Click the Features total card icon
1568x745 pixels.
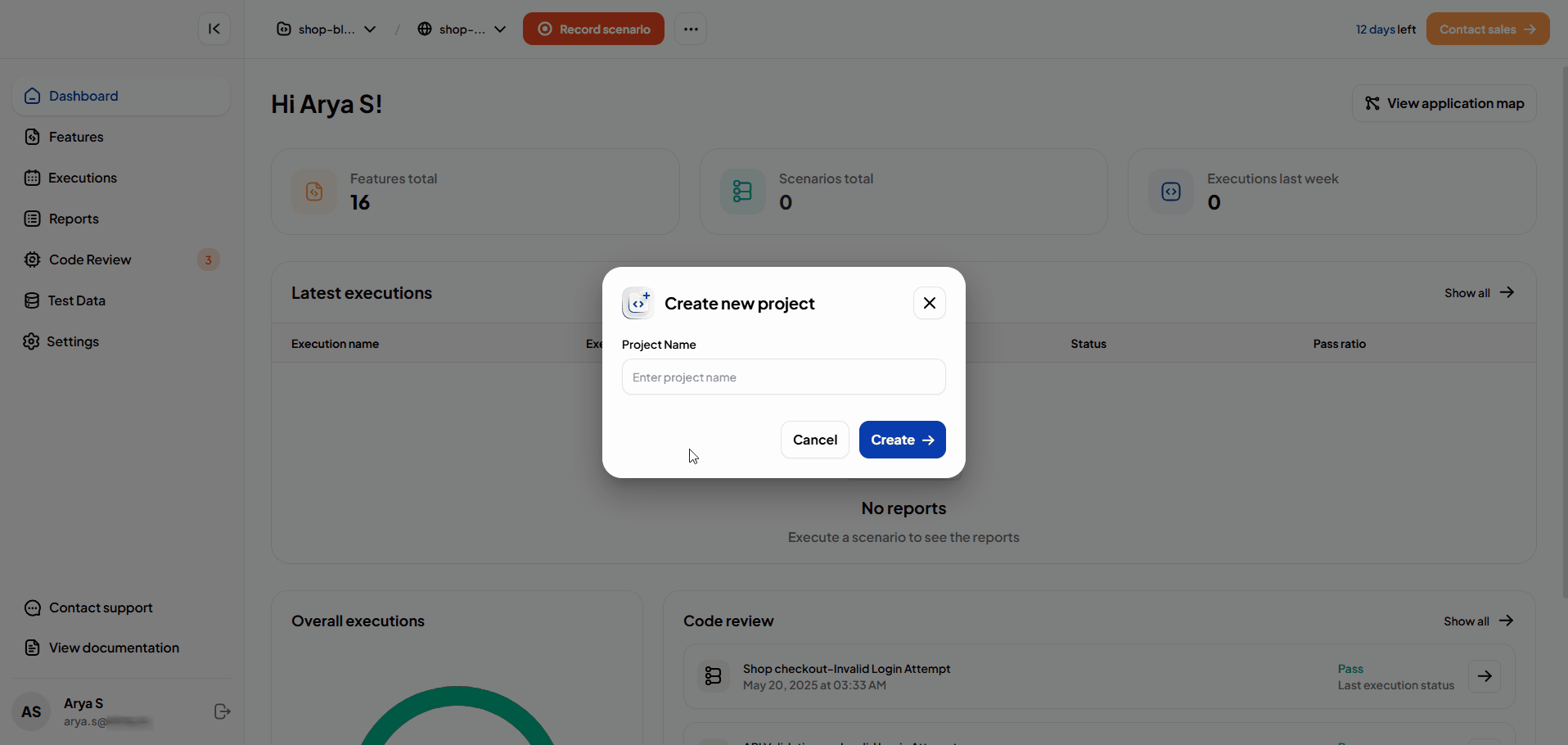tap(314, 192)
